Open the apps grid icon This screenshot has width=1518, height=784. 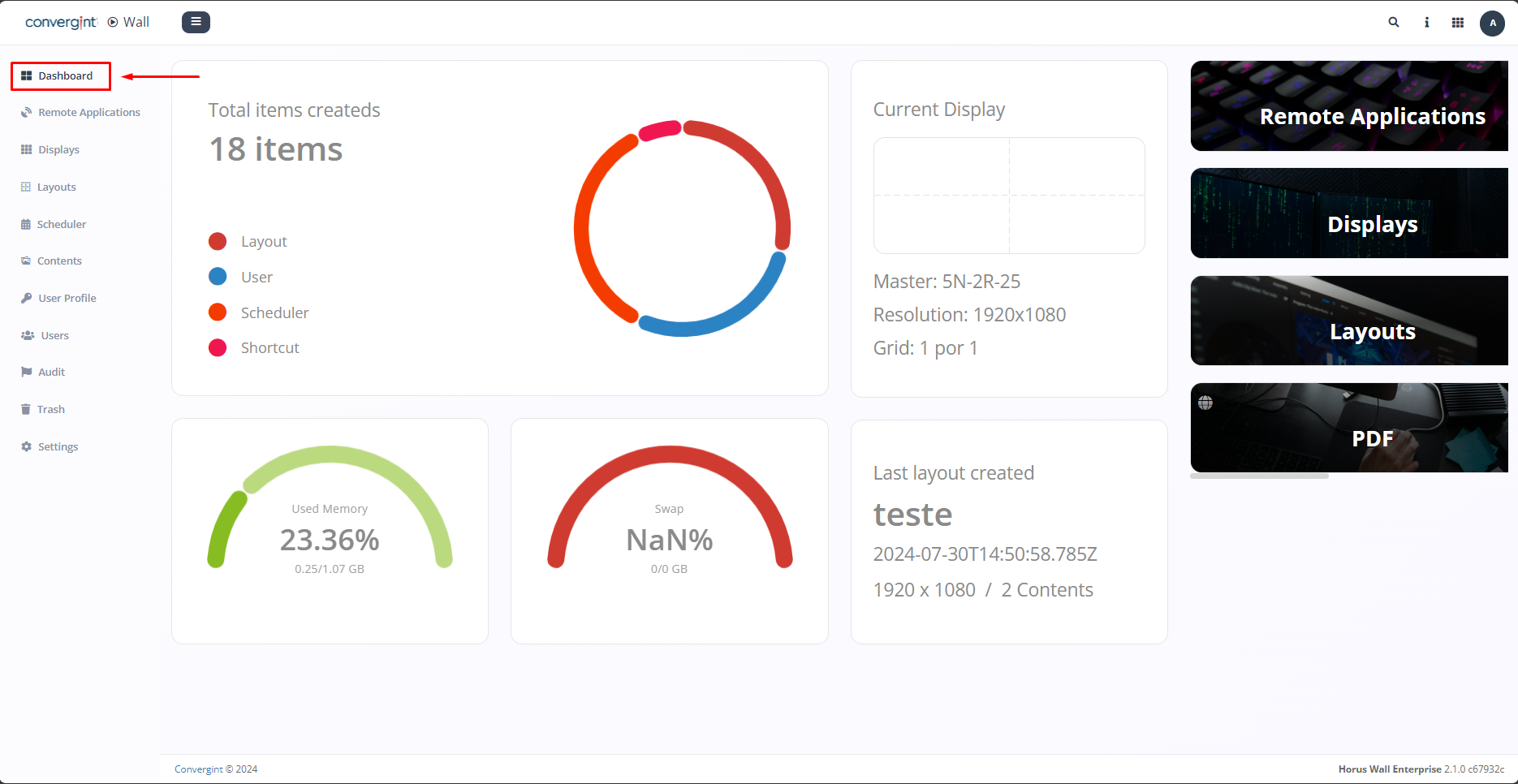[1458, 23]
